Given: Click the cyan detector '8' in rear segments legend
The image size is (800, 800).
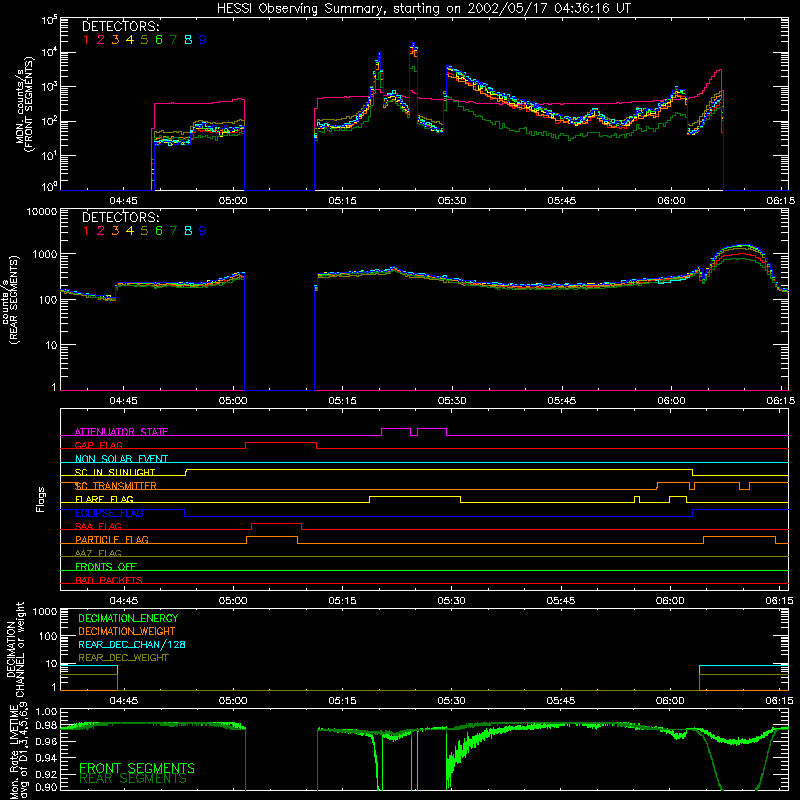Looking at the screenshot, I should point(188,231).
